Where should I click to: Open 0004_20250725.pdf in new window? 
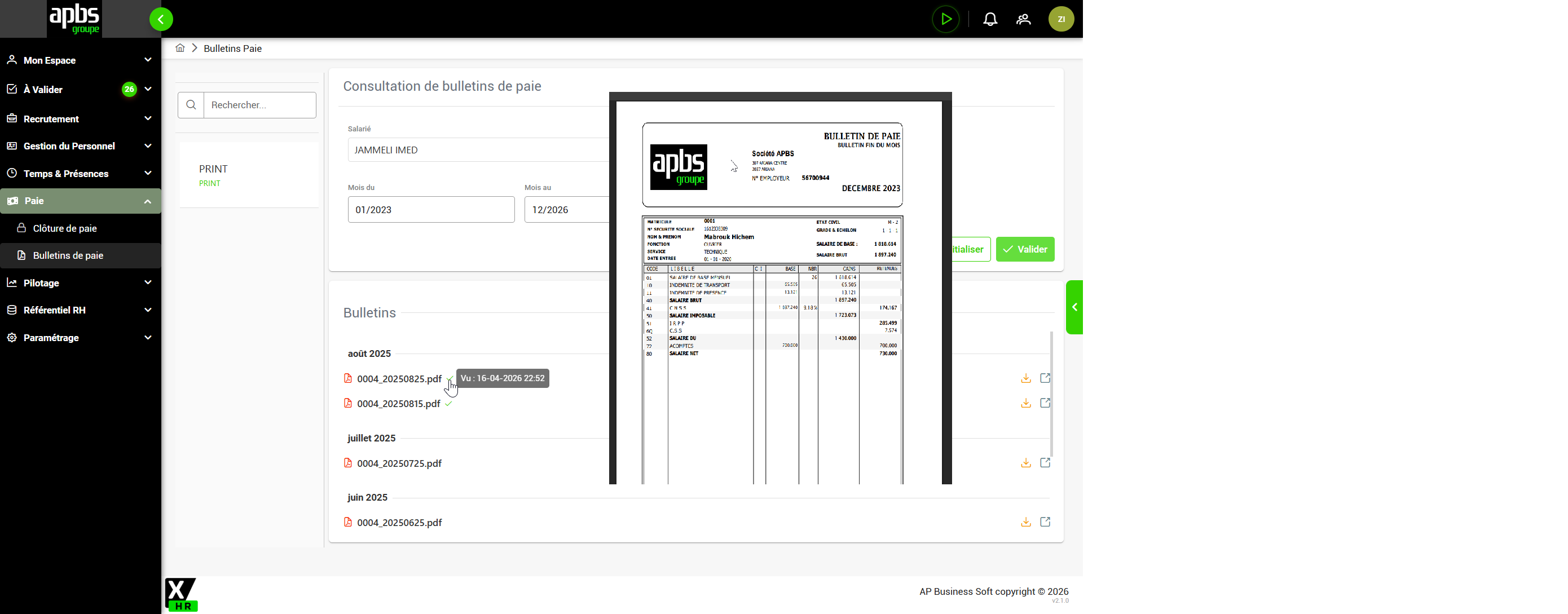(x=1045, y=462)
